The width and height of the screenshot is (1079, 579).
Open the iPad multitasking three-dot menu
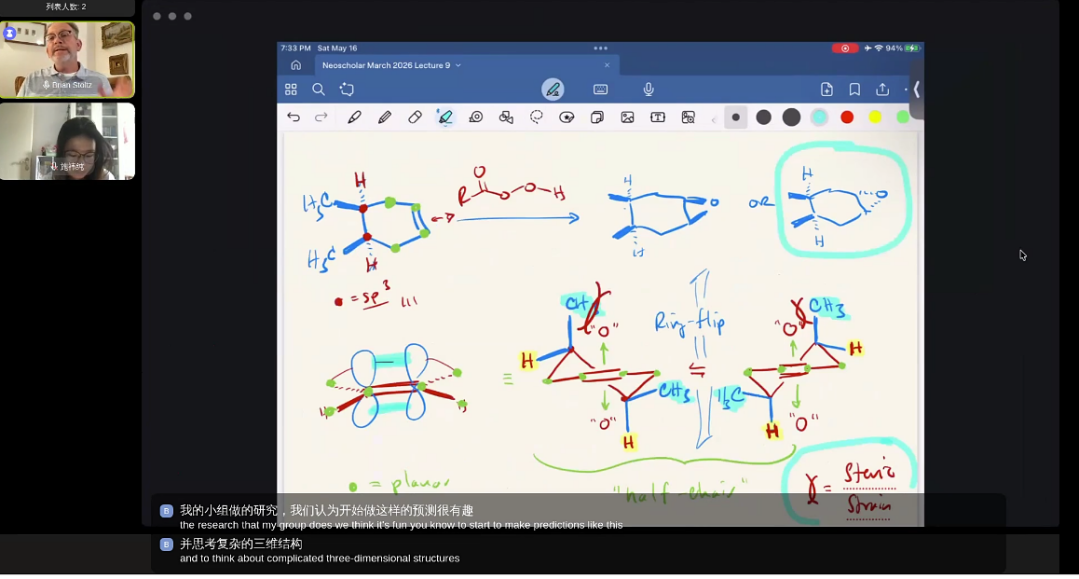tap(600, 48)
